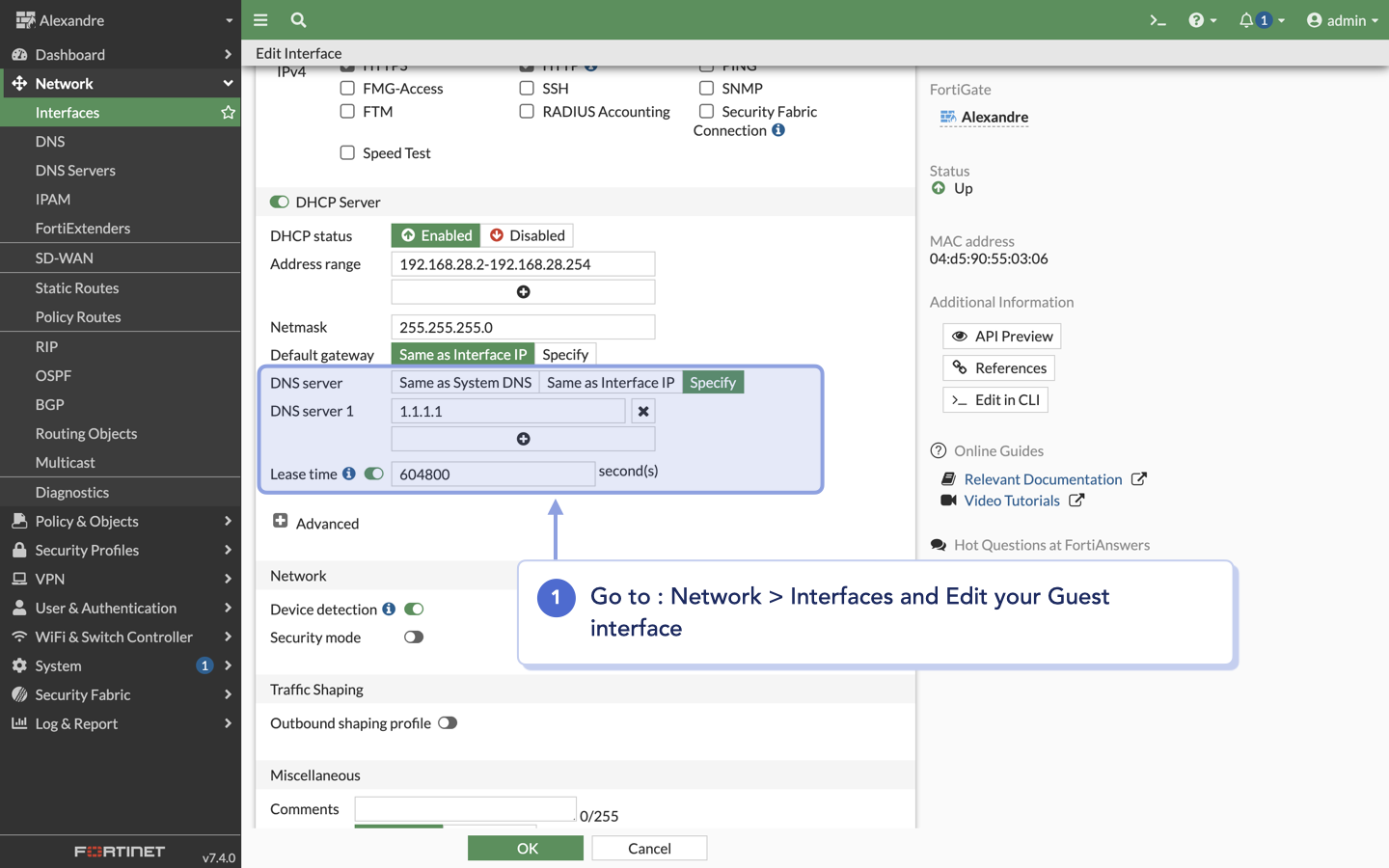Open the CLI console from the top bar
1389x868 pixels.
click(x=1157, y=19)
